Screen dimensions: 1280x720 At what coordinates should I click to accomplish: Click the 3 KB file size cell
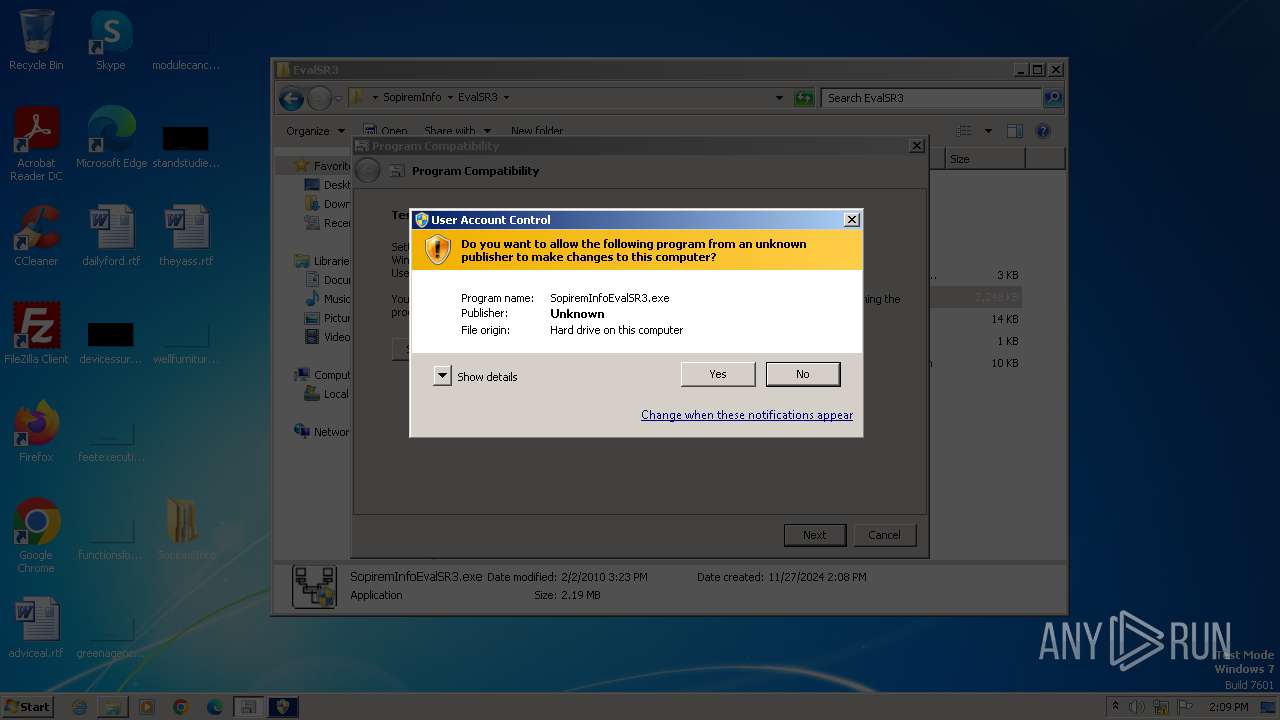click(x=1008, y=275)
